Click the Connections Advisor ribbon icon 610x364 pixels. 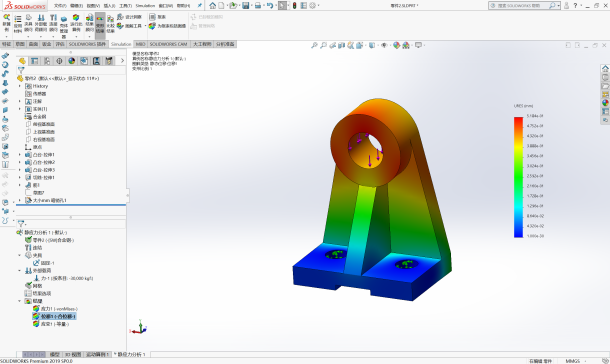[53, 24]
